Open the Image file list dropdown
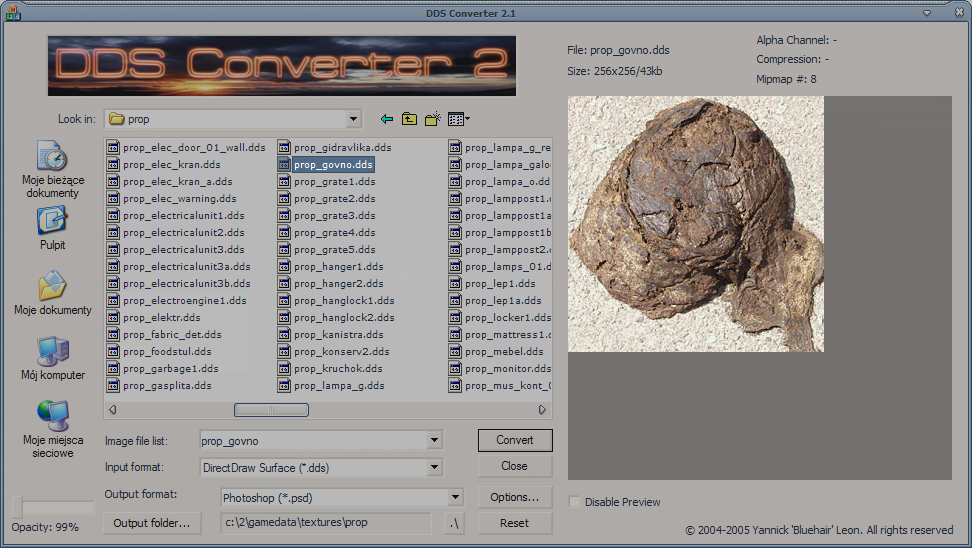Viewport: 972px width, 548px height. tap(434, 440)
